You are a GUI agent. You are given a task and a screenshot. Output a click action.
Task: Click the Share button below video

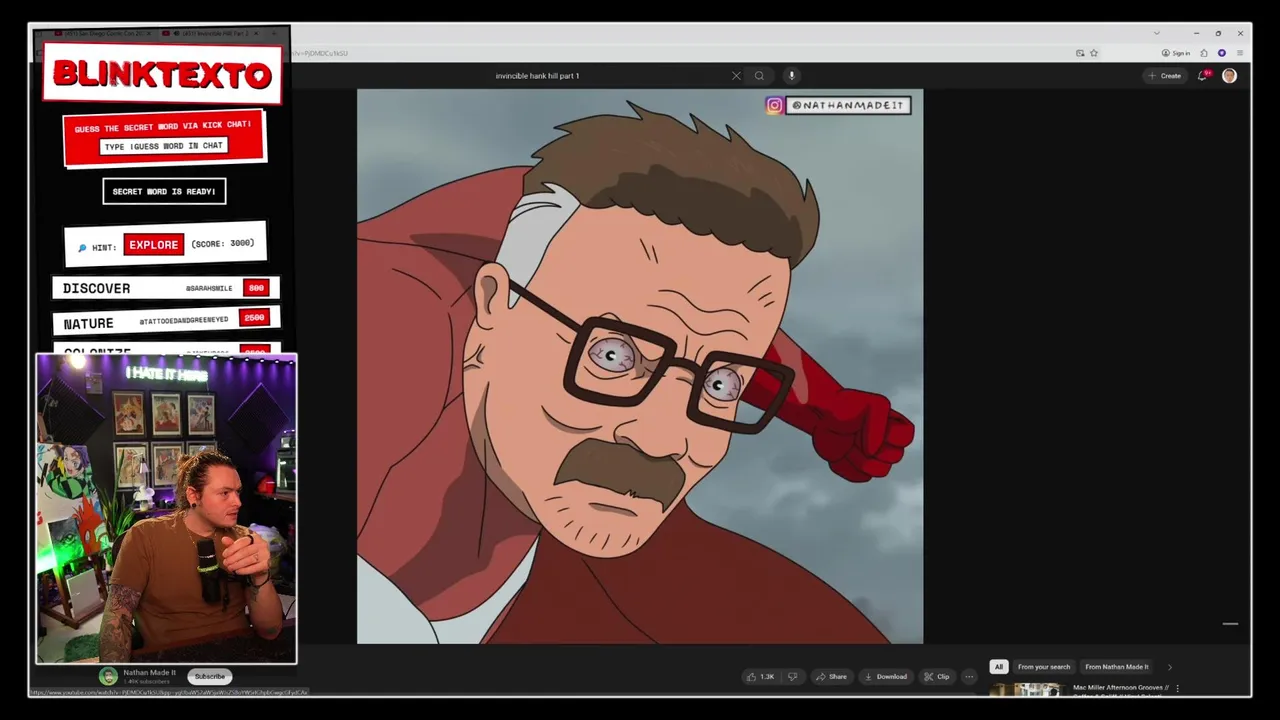pos(831,677)
